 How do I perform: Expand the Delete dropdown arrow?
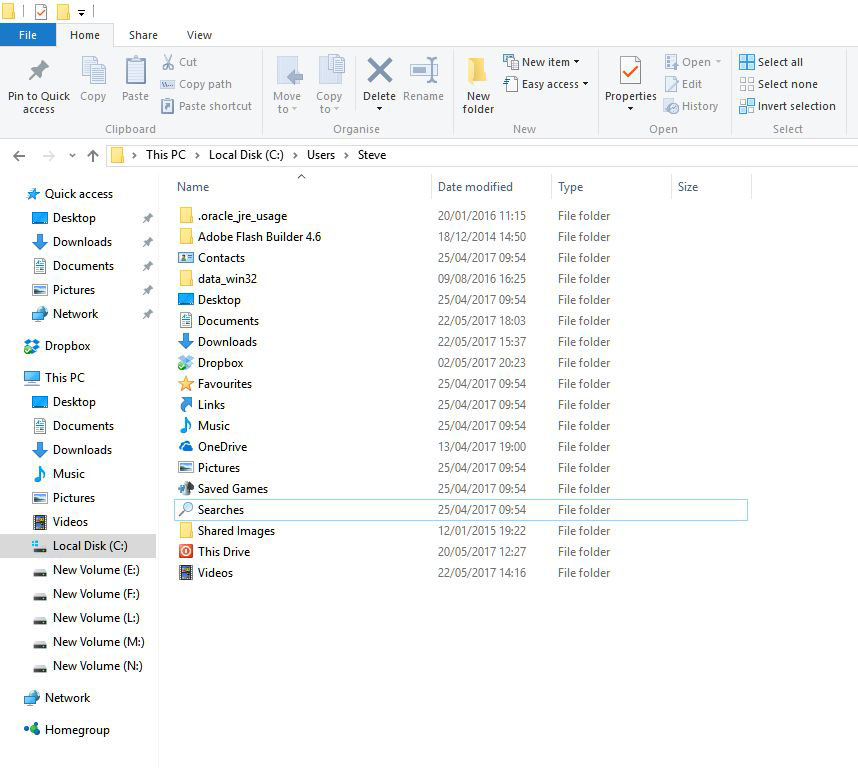(x=379, y=108)
